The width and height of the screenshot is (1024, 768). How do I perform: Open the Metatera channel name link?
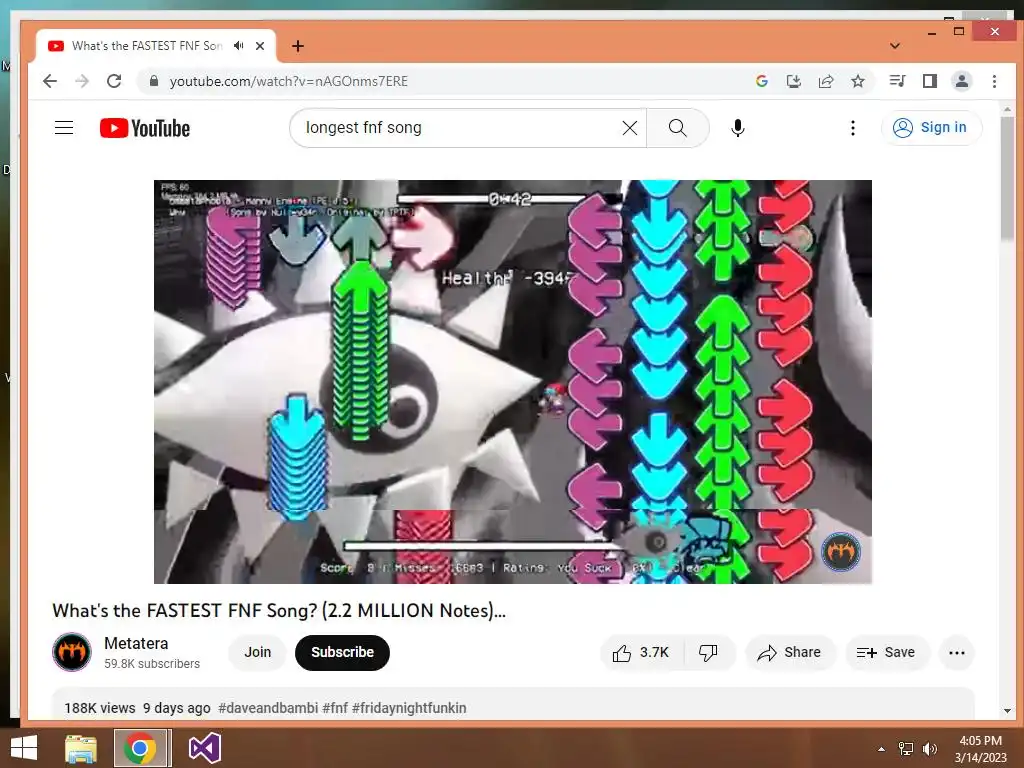pyautogui.click(x=136, y=643)
